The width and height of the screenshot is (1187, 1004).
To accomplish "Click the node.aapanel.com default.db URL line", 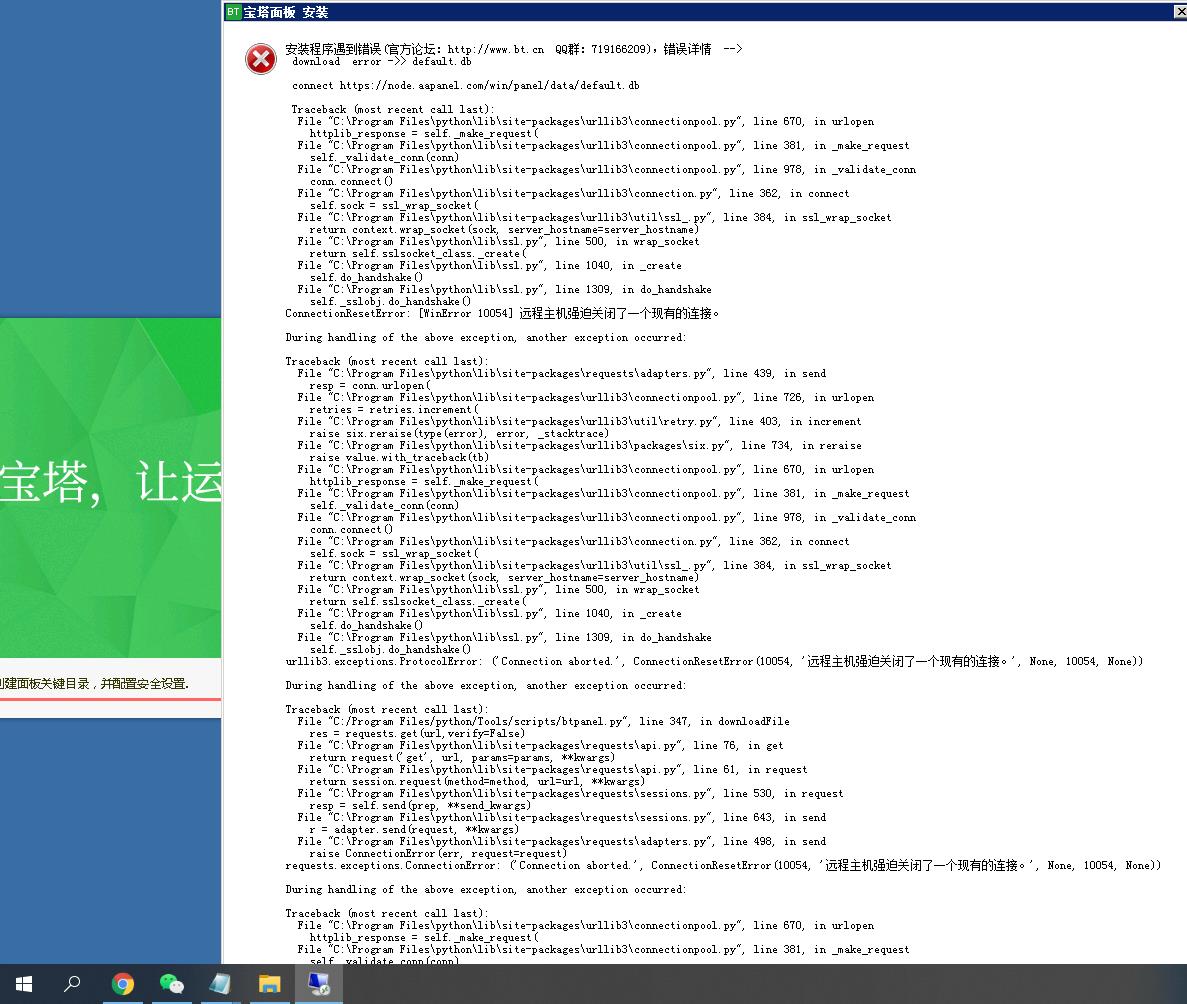I will pos(466,86).
